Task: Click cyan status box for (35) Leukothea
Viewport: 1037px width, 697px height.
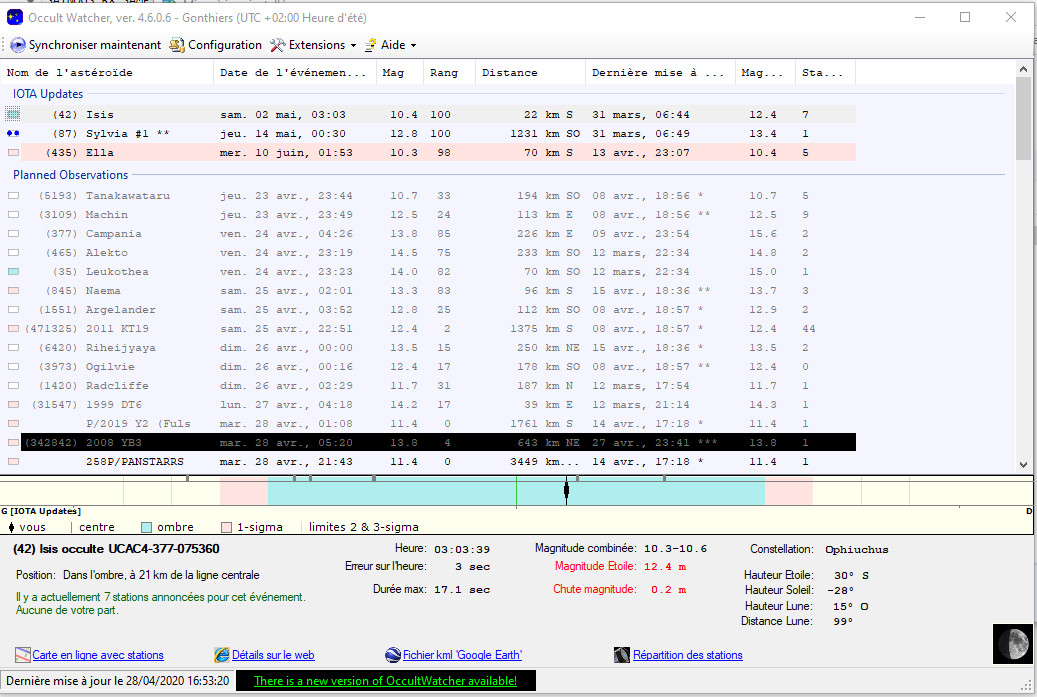Action: [x=13, y=272]
